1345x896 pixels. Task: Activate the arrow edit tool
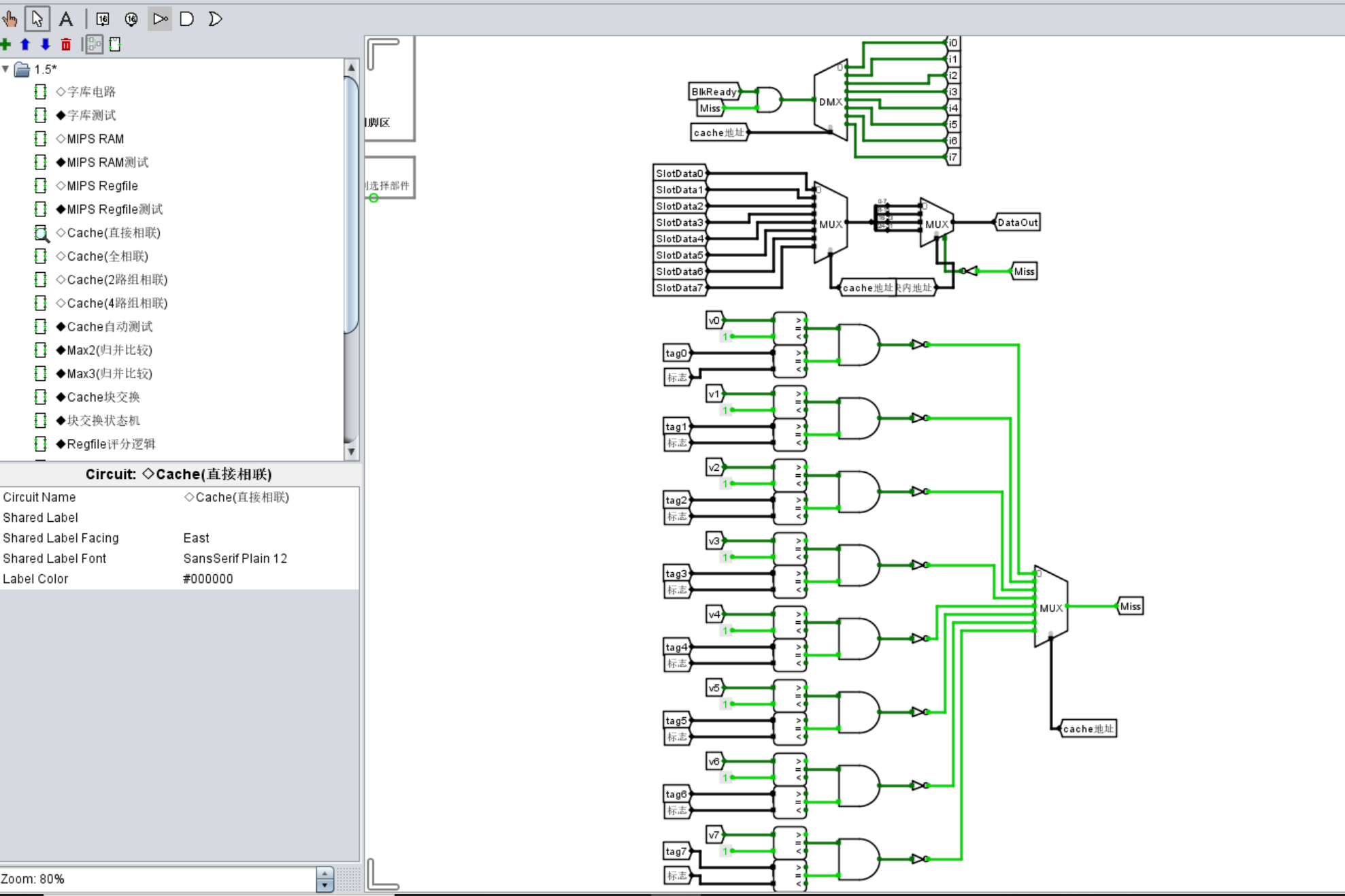(37, 18)
